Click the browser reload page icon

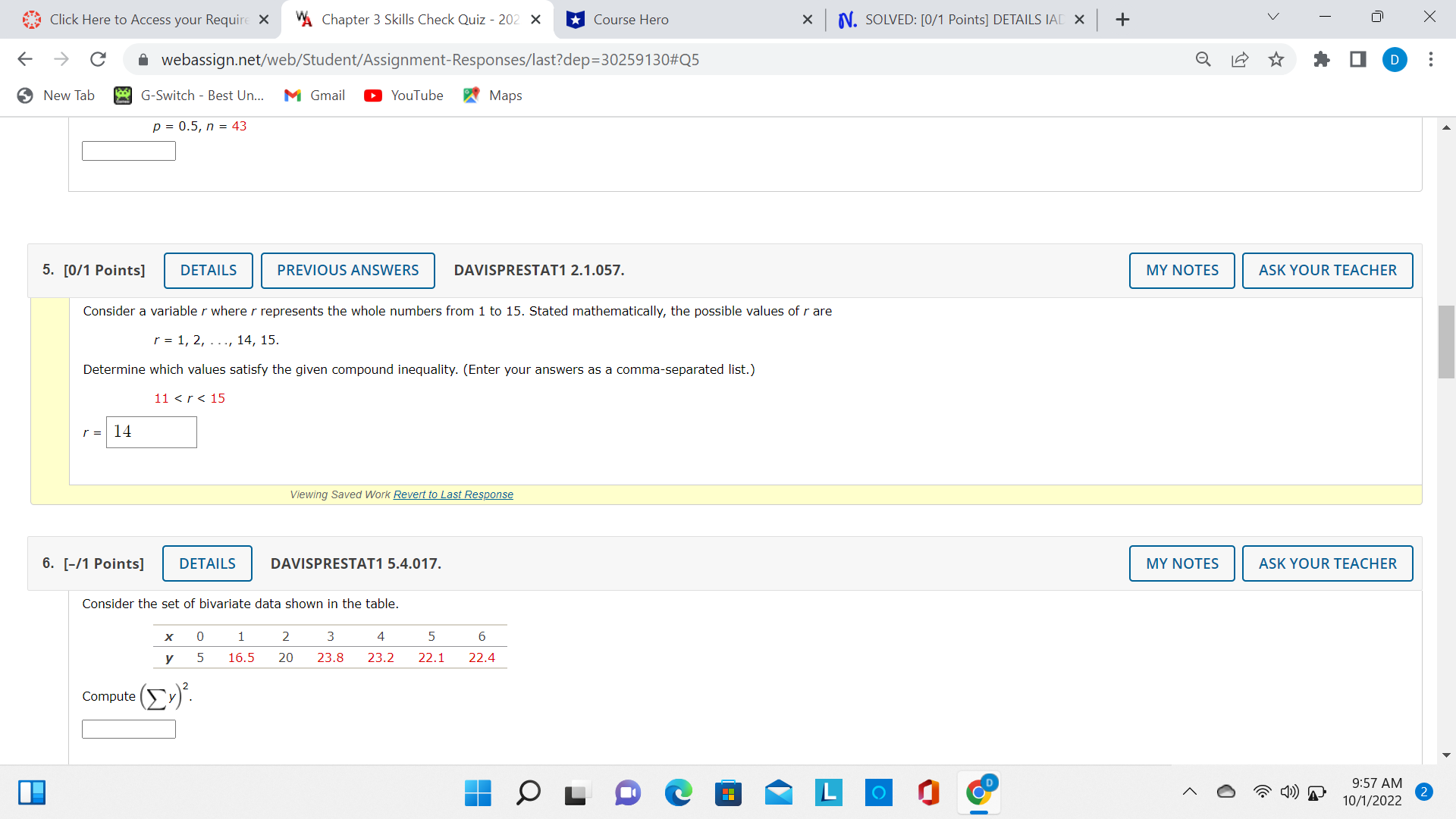tap(98, 59)
